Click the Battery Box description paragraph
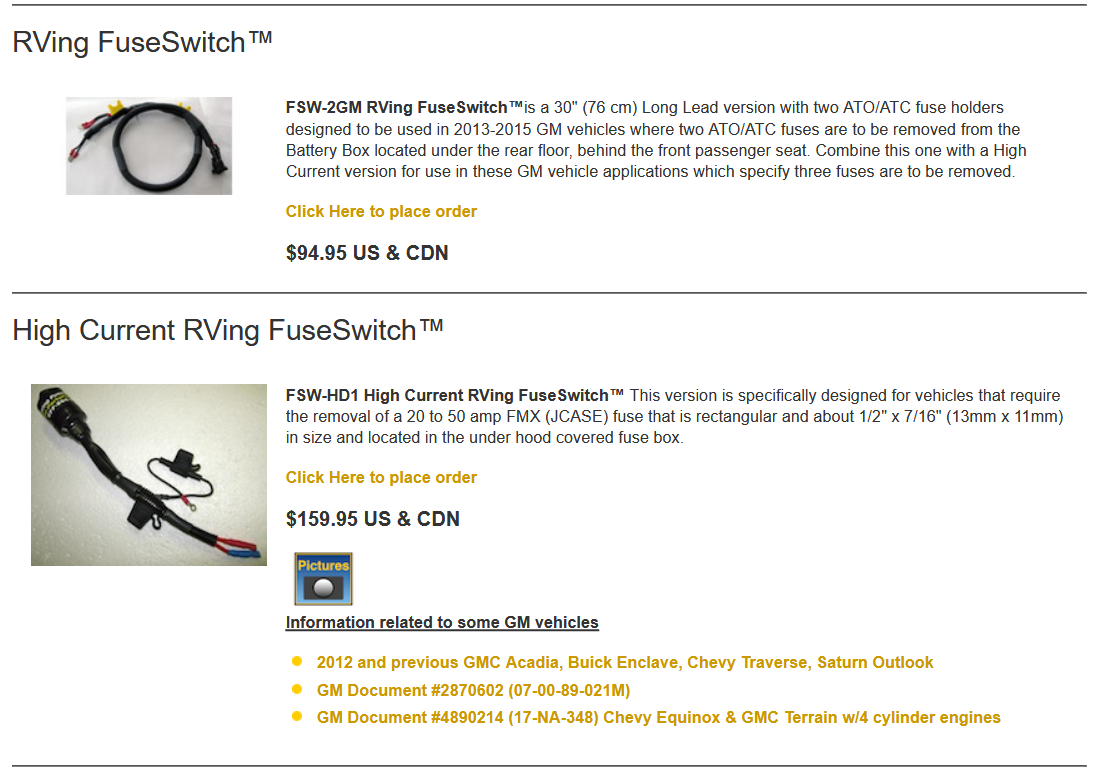1095x771 pixels. coord(656,140)
